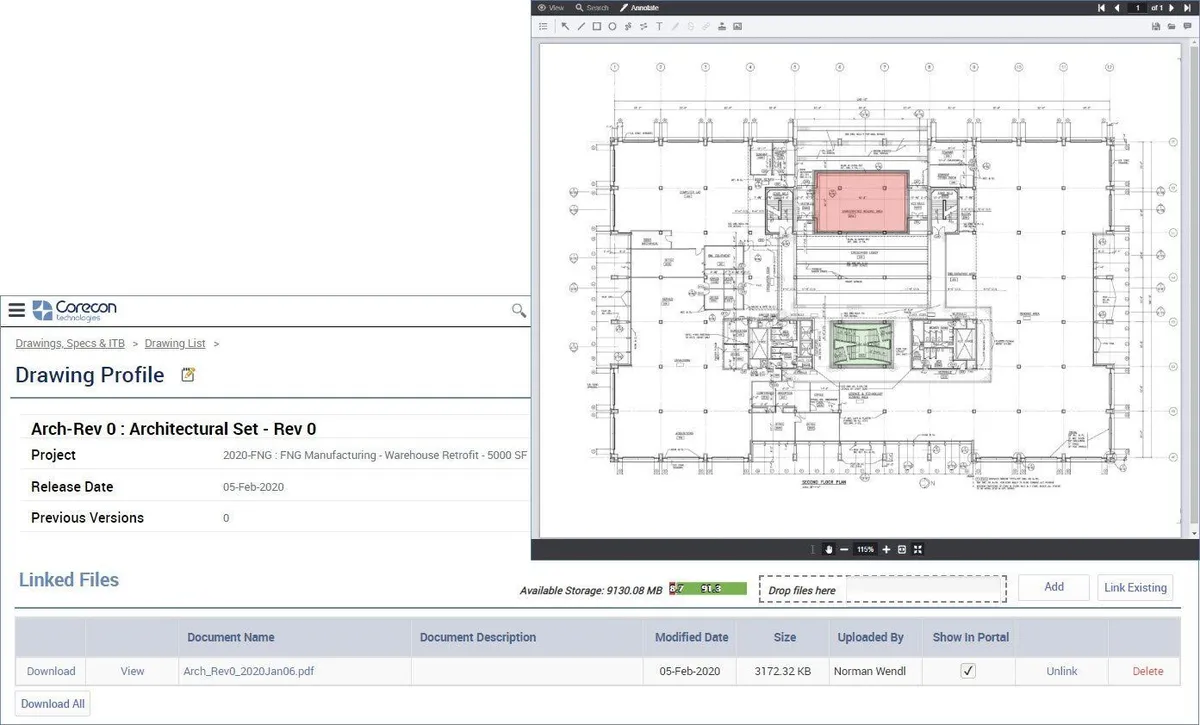Screen dimensions: 1200x725
Task: Select the line drawing tool
Action: click(x=581, y=26)
